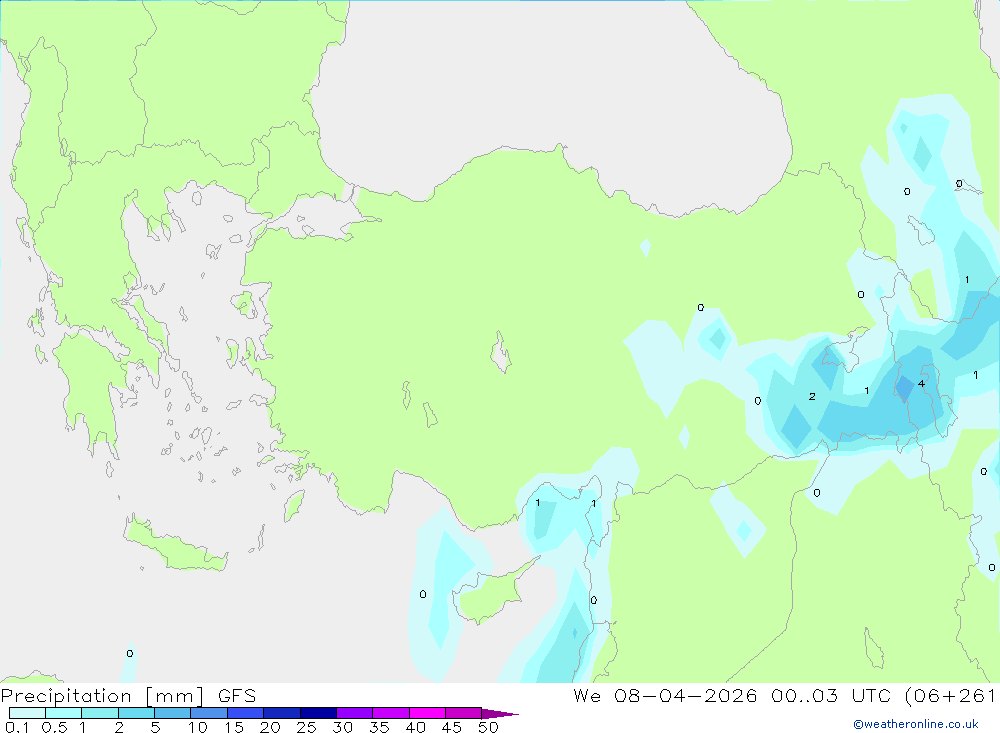Click the "Precipitation [mm]" title text
Viewport: 1000px width, 733px height.
(x=103, y=696)
